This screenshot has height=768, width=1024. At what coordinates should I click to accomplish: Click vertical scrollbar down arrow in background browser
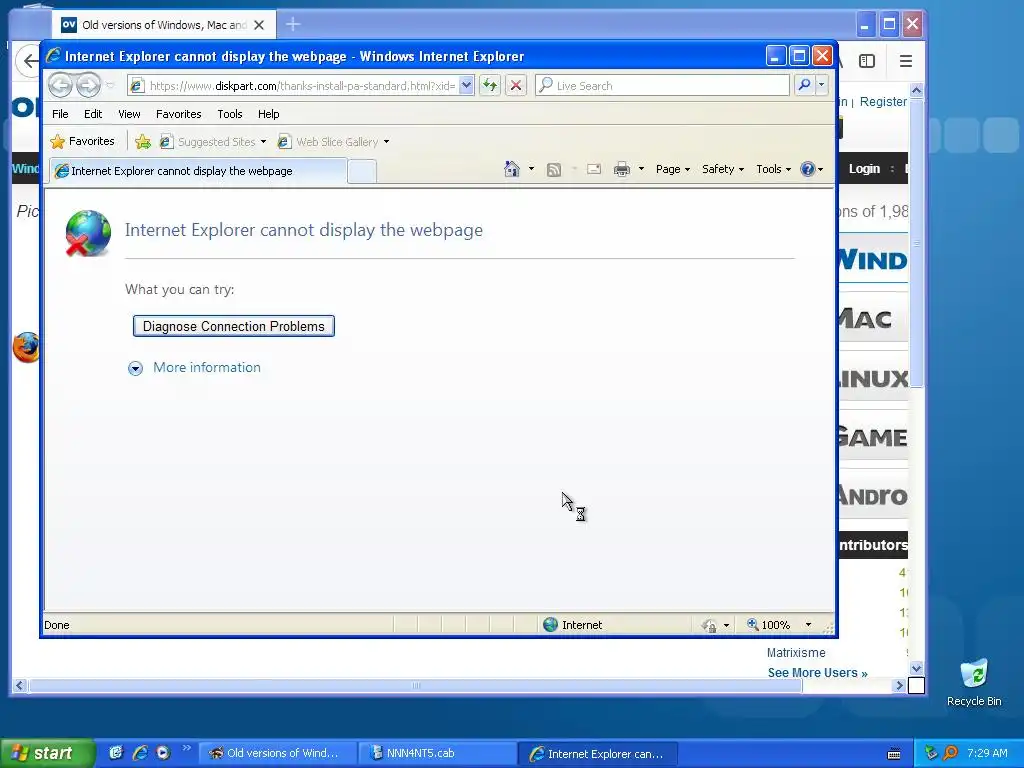coord(916,668)
